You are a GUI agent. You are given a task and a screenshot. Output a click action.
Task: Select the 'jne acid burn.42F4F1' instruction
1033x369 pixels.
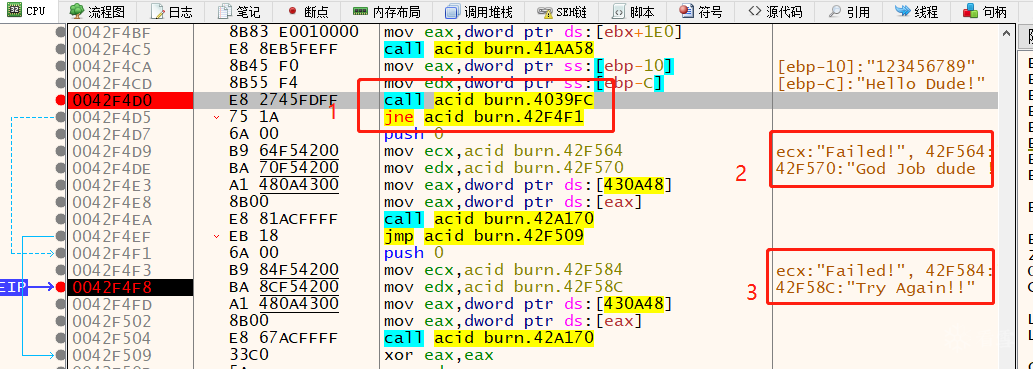point(484,117)
